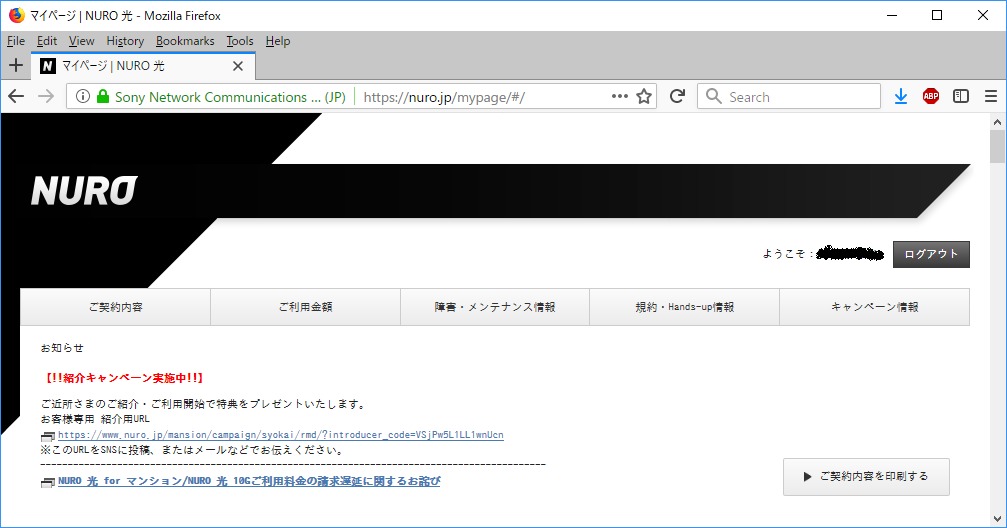Screen dimensions: 1007x528
Task: Open a new tab with plus icon
Action: pyautogui.click(x=15, y=65)
